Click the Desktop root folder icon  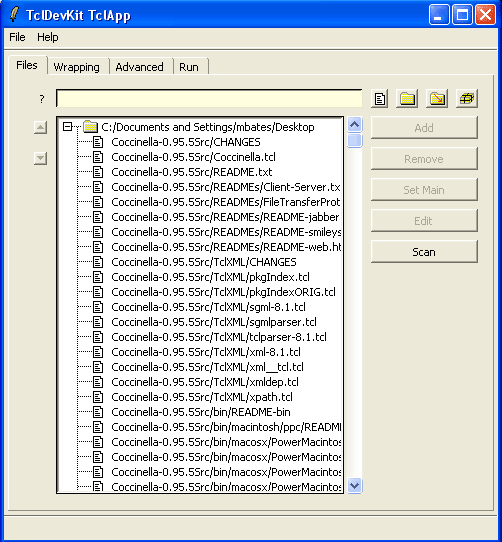point(91,127)
